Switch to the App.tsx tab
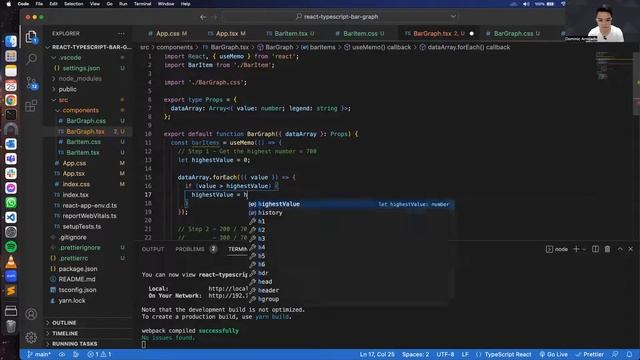 coord(227,33)
